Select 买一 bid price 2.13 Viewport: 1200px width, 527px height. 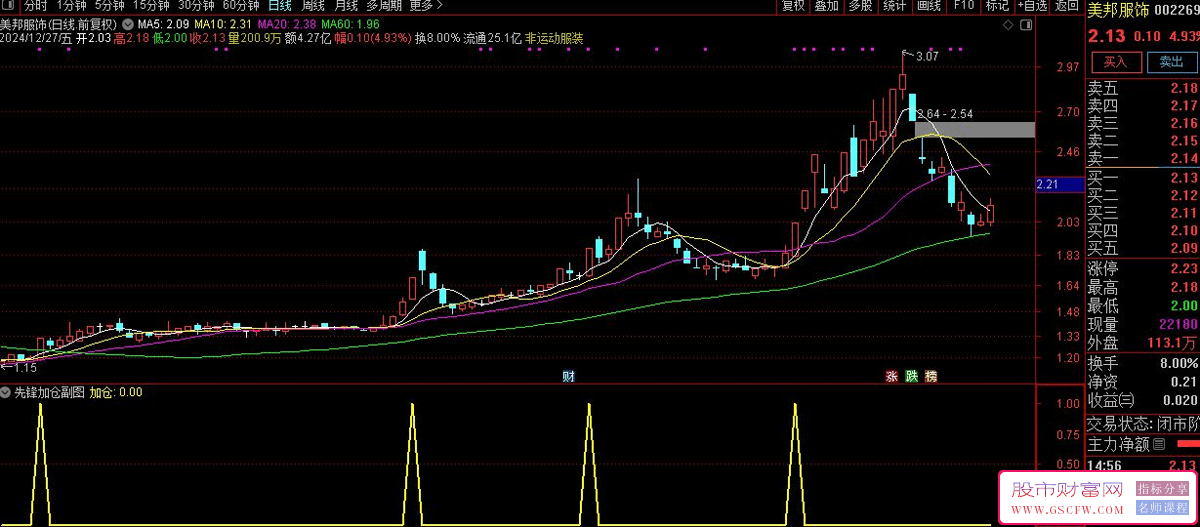1143,177
